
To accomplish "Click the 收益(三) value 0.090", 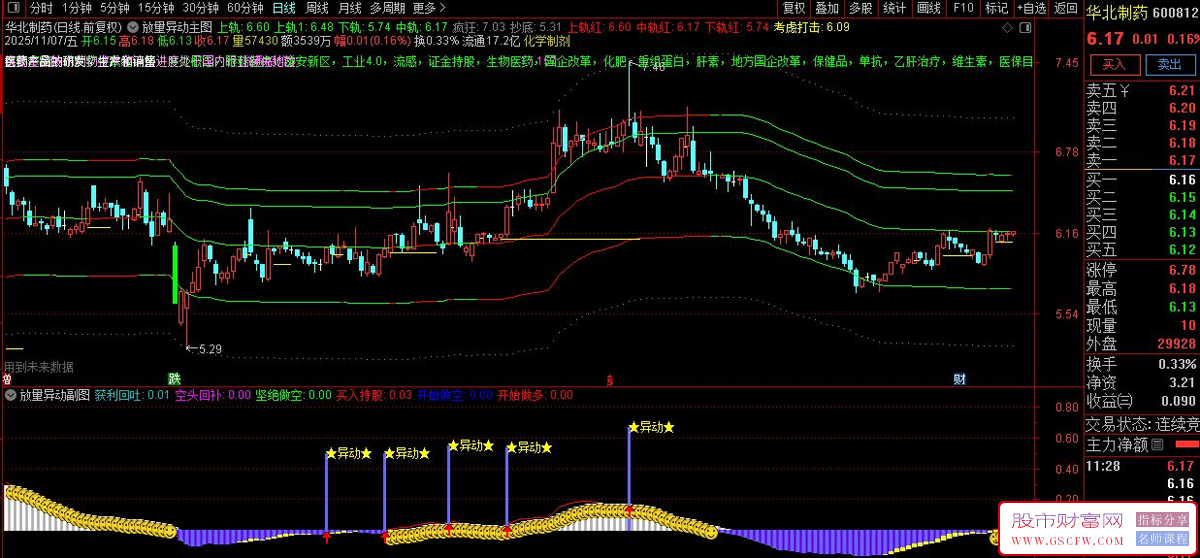I will (1178, 401).
